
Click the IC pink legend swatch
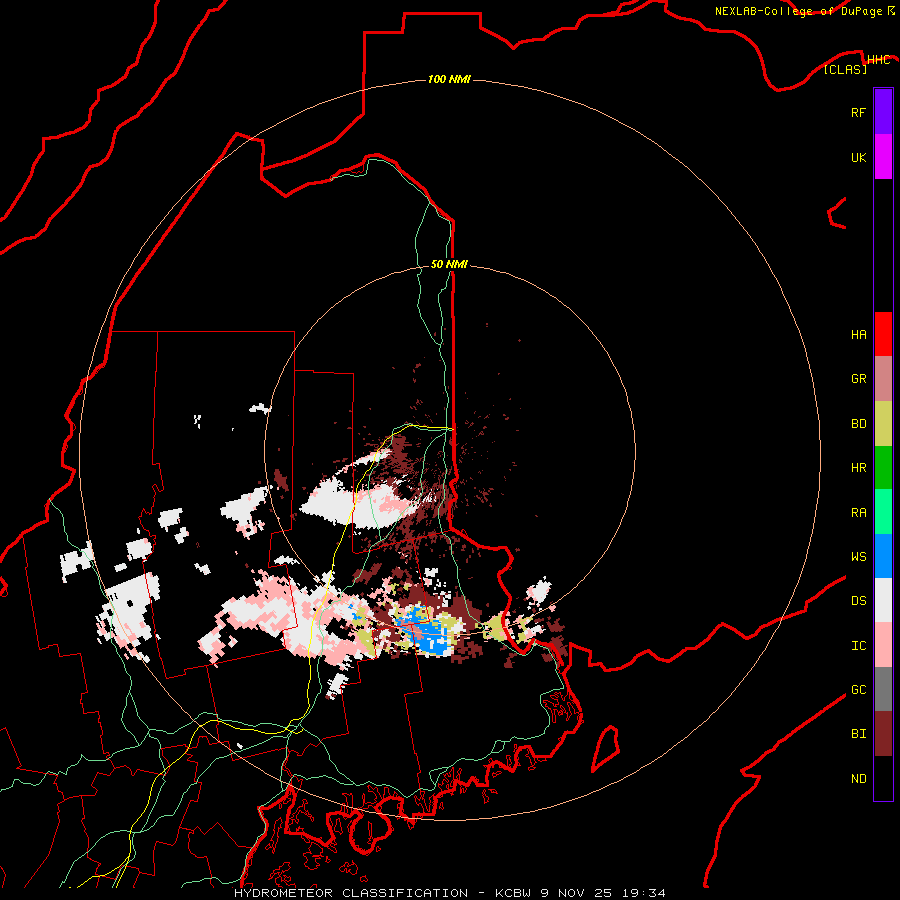[x=883, y=645]
